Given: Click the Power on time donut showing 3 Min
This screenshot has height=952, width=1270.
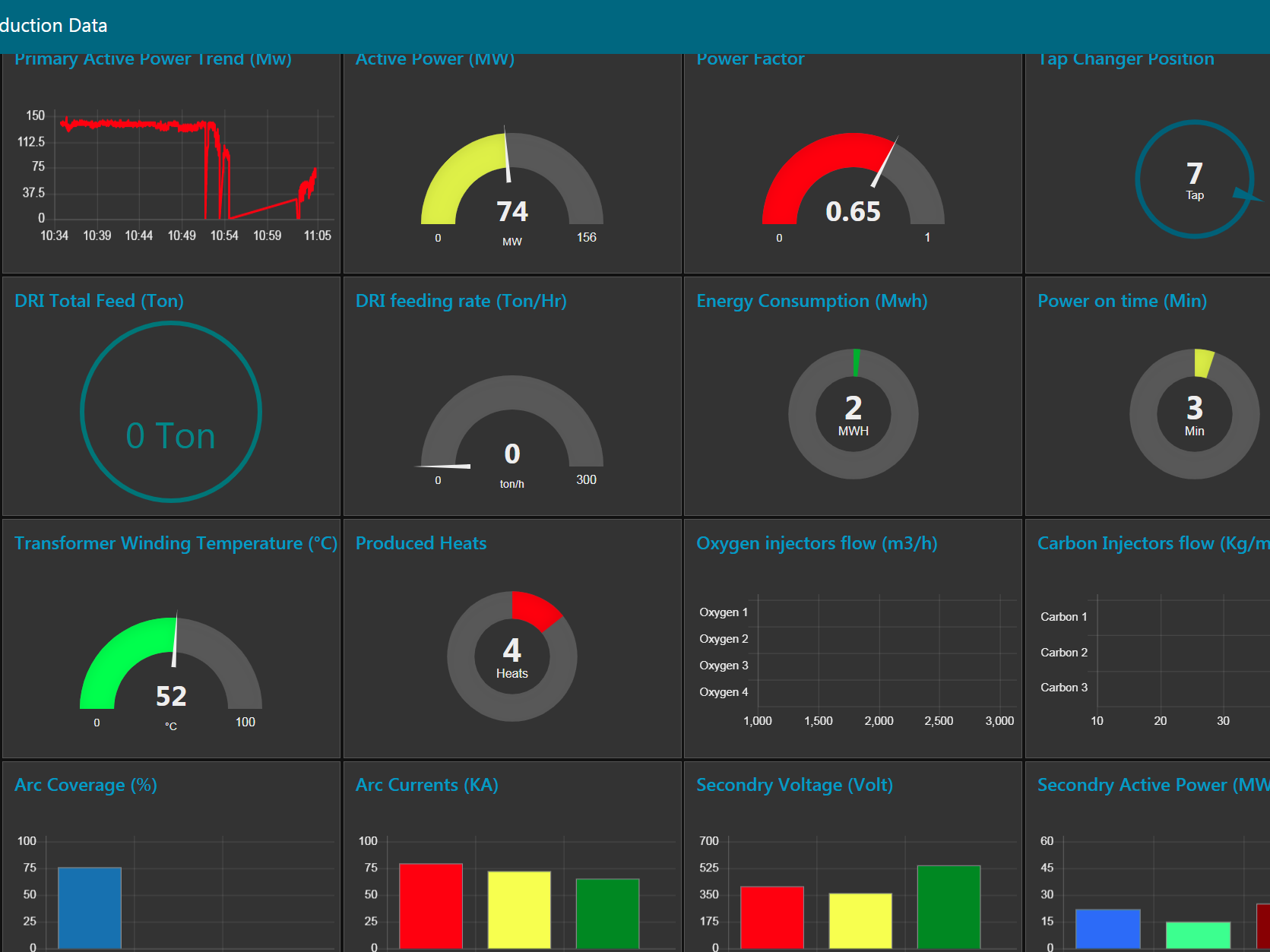Looking at the screenshot, I should (x=1194, y=413).
